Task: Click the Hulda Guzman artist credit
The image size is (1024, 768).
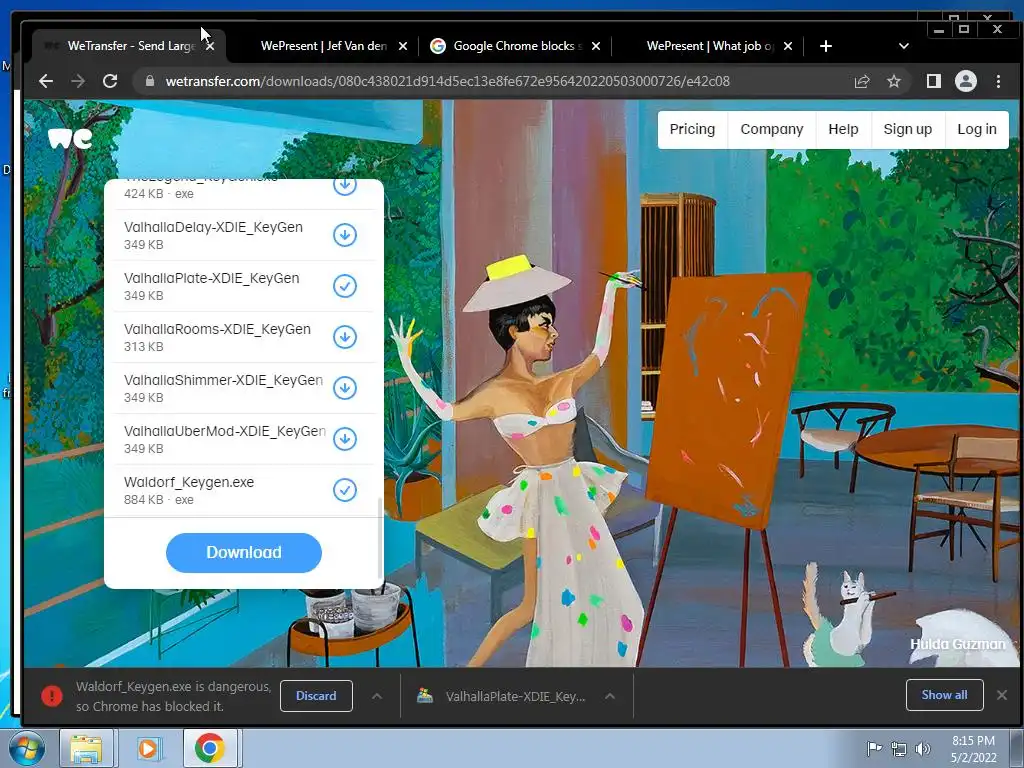Action: pos(957,645)
